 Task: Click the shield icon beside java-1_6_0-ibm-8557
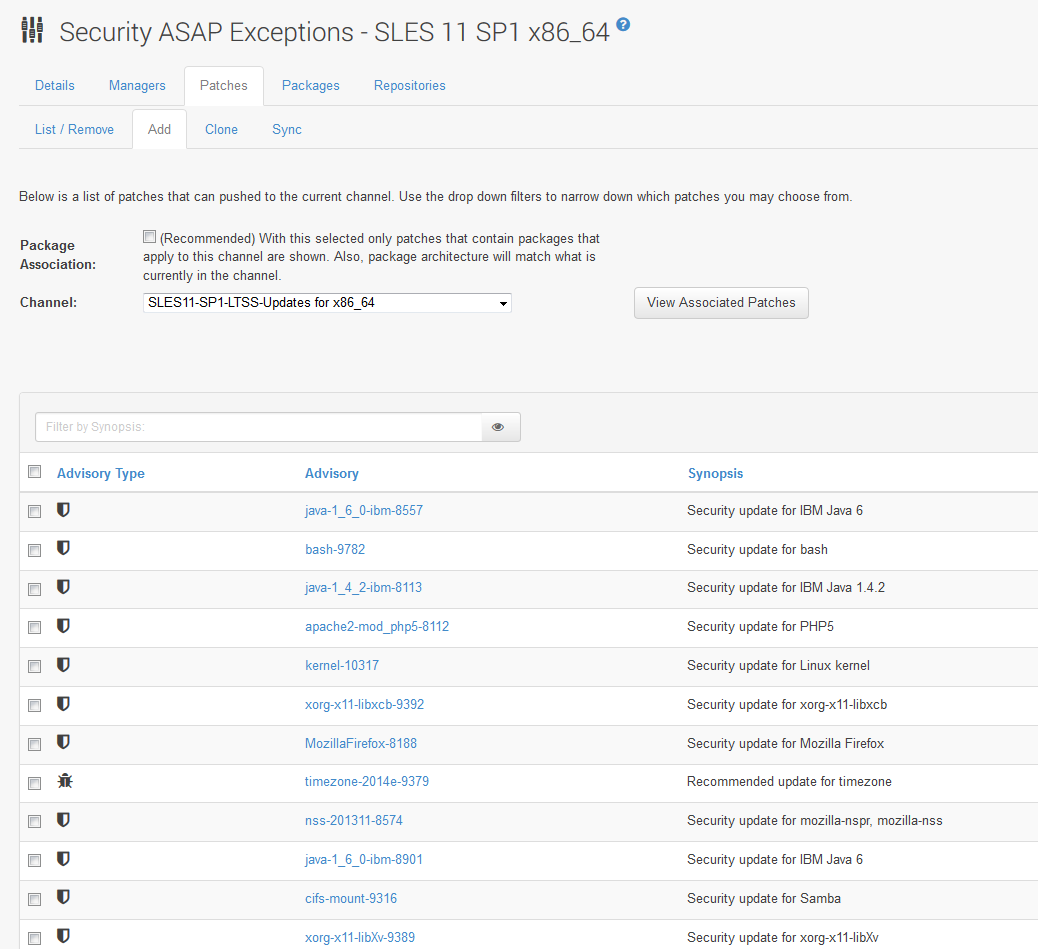(63, 510)
